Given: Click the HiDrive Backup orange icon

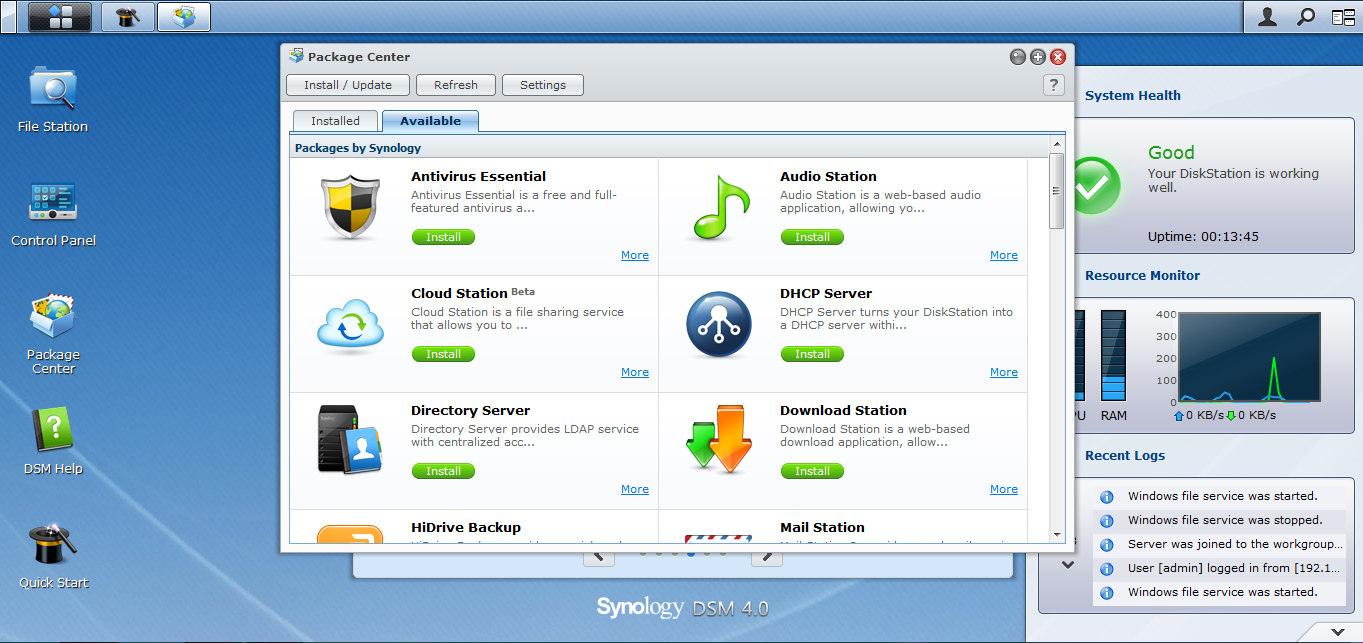Looking at the screenshot, I should [x=351, y=535].
